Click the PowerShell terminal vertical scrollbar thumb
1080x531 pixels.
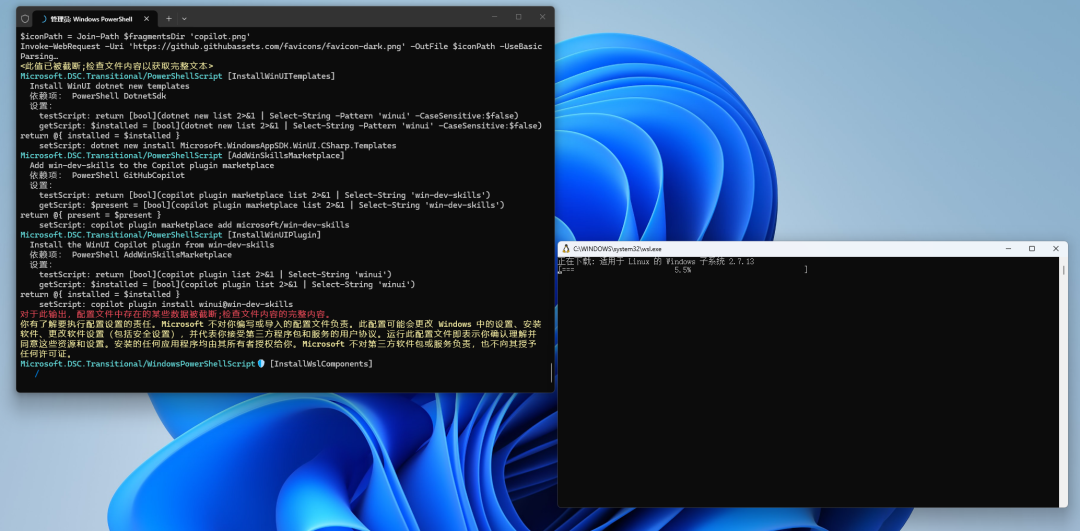tap(551, 373)
